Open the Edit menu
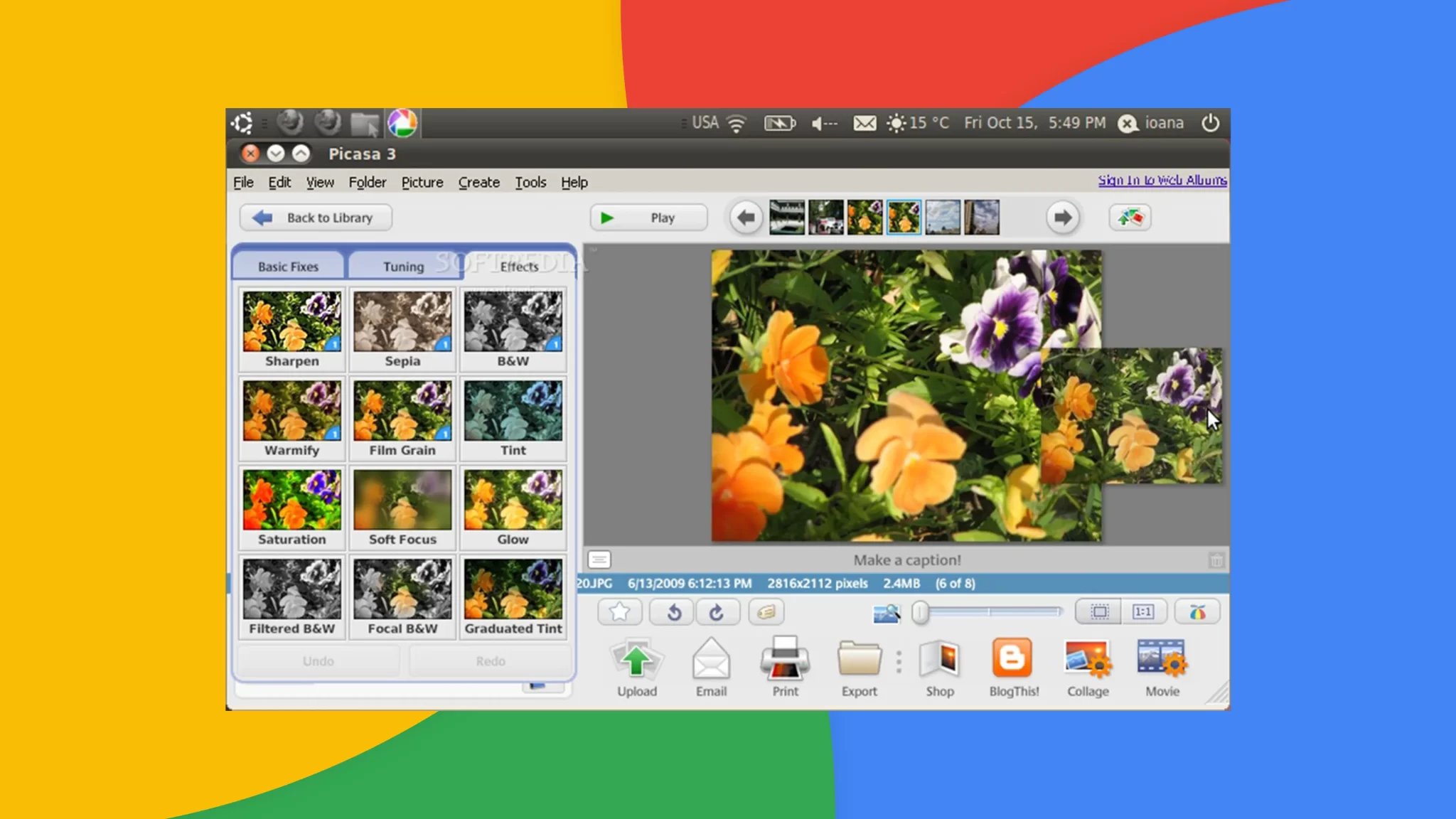1456x819 pixels. tap(279, 182)
